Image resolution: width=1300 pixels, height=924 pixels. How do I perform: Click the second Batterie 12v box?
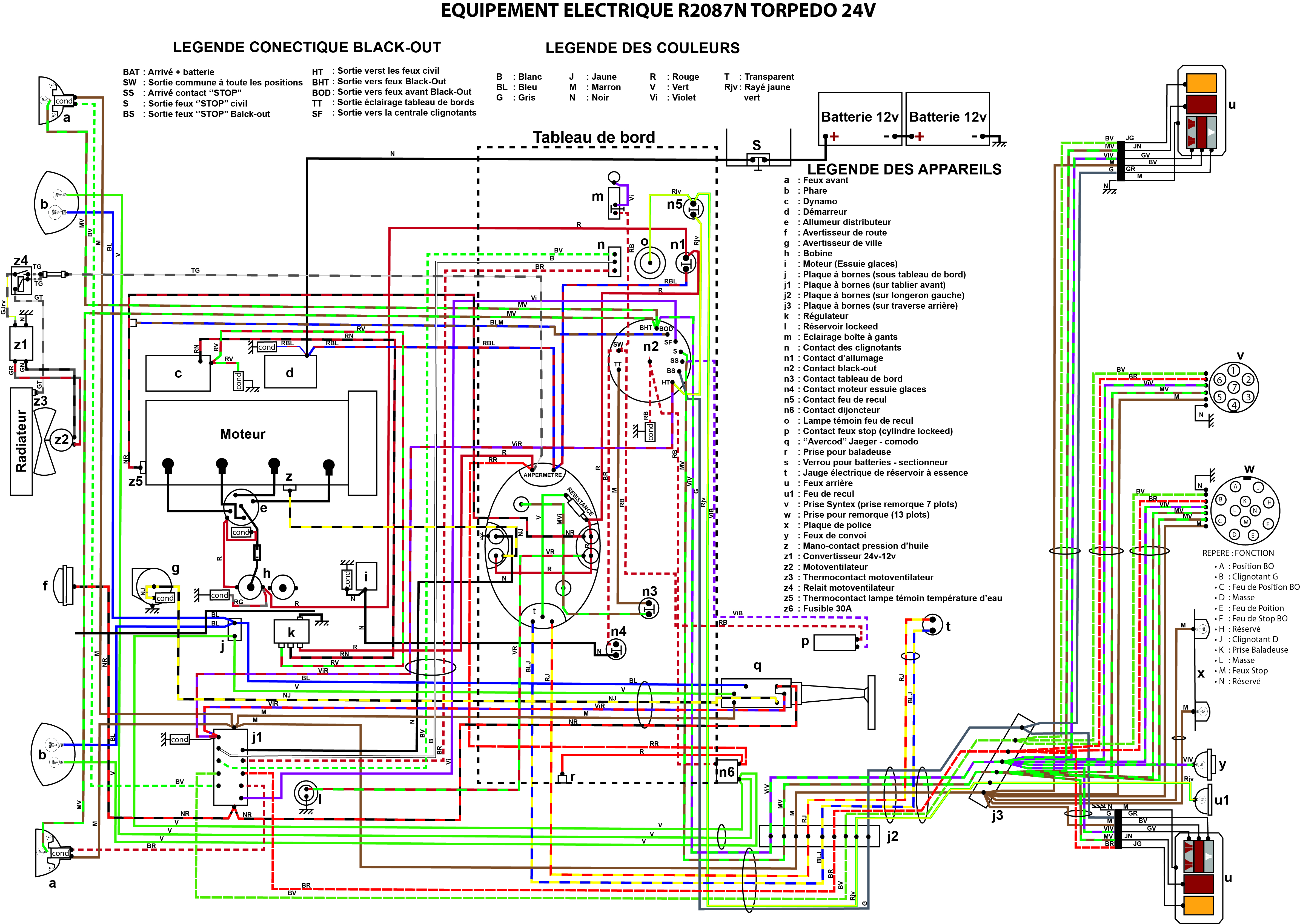(947, 118)
